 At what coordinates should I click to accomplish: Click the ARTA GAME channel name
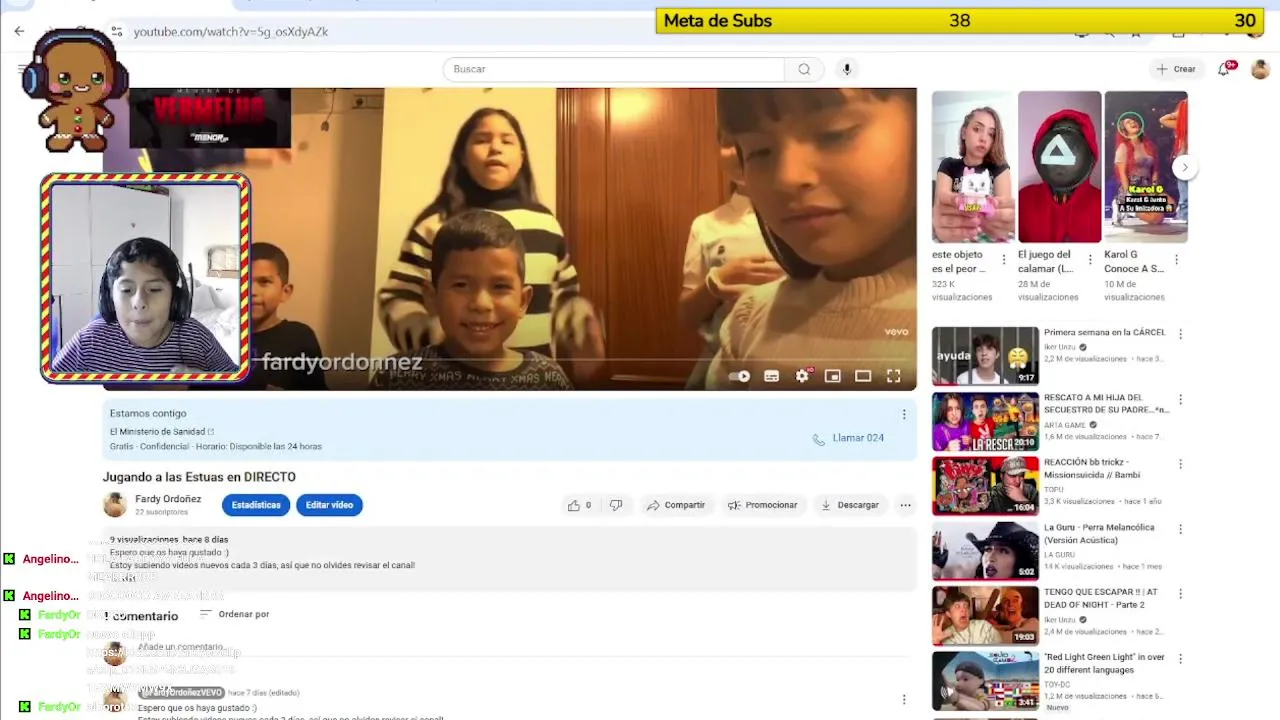click(x=1065, y=425)
